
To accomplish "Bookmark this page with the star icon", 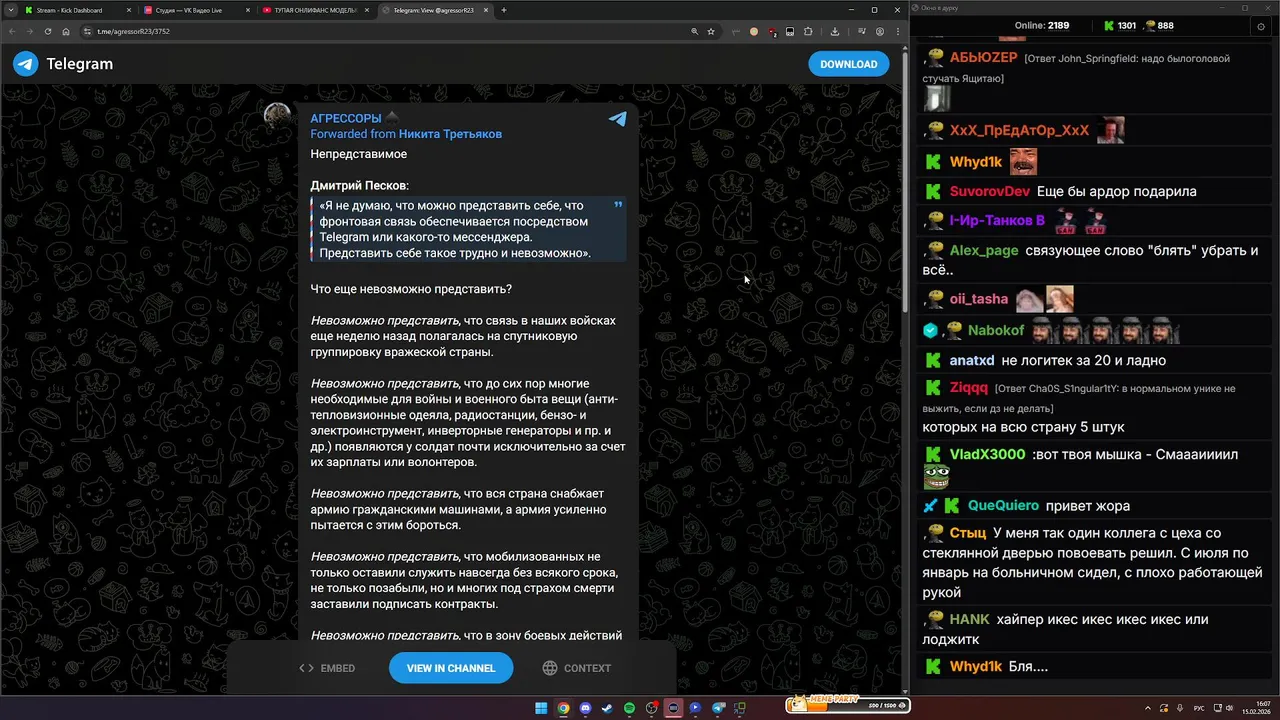I will click(x=711, y=31).
